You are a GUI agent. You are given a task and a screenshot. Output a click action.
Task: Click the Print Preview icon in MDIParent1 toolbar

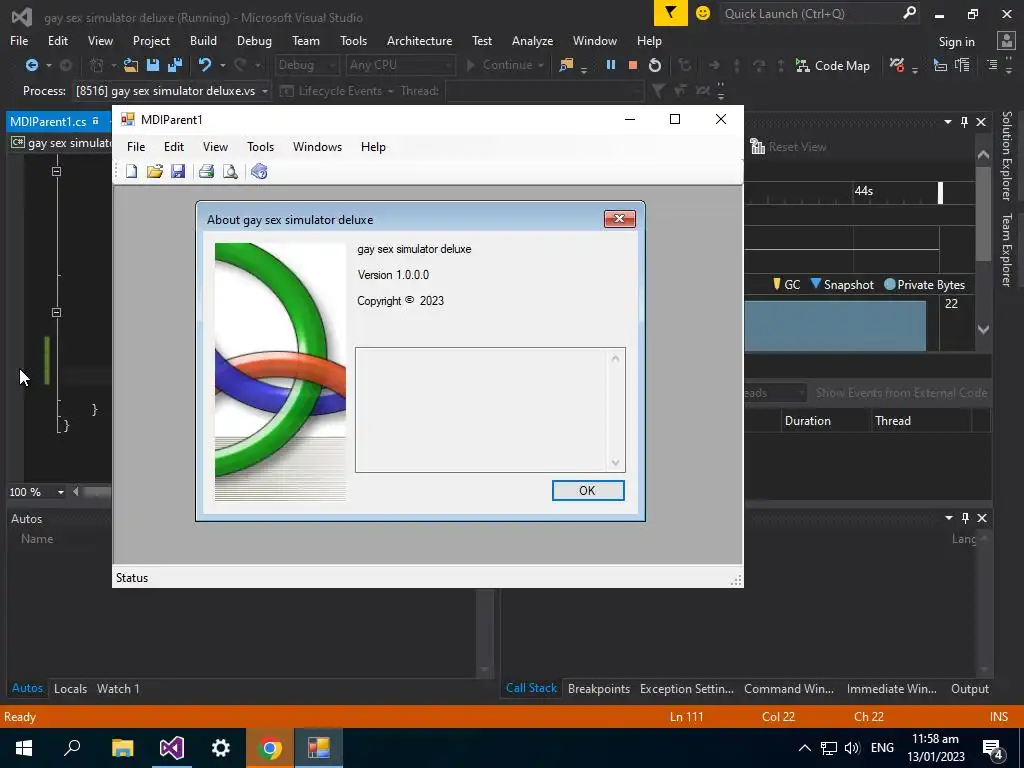coord(230,172)
